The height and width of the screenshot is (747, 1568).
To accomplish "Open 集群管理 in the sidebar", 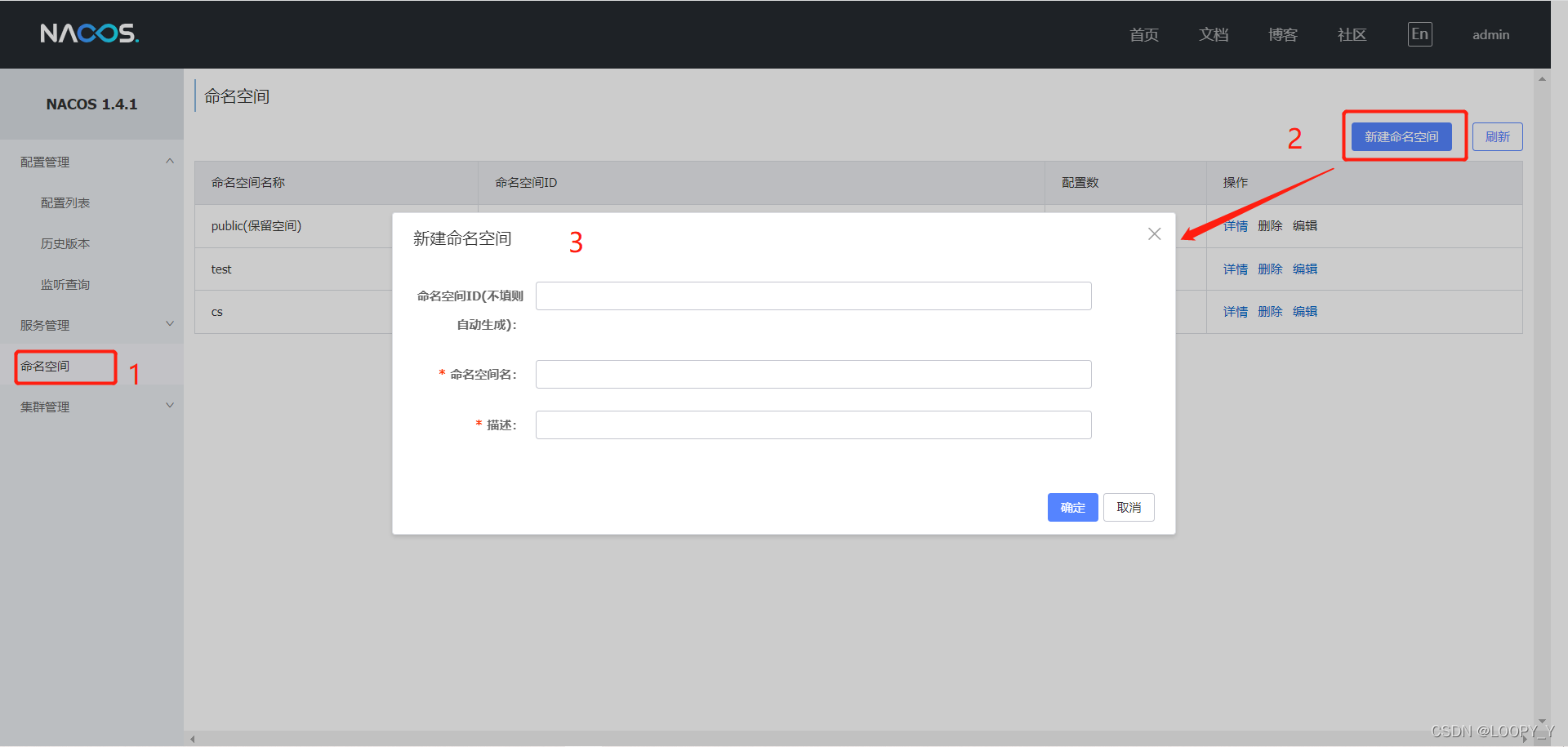I will tap(45, 407).
